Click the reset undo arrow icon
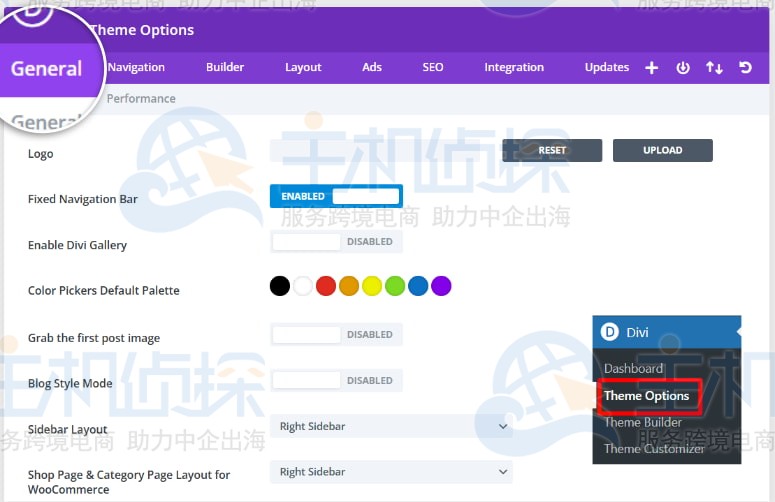Image resolution: width=775 pixels, height=502 pixels. click(745, 68)
